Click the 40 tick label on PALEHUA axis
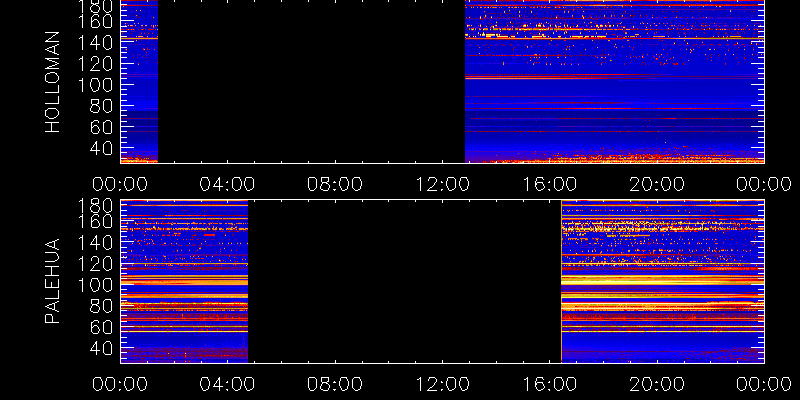This screenshot has width=800, height=400. coord(104,348)
